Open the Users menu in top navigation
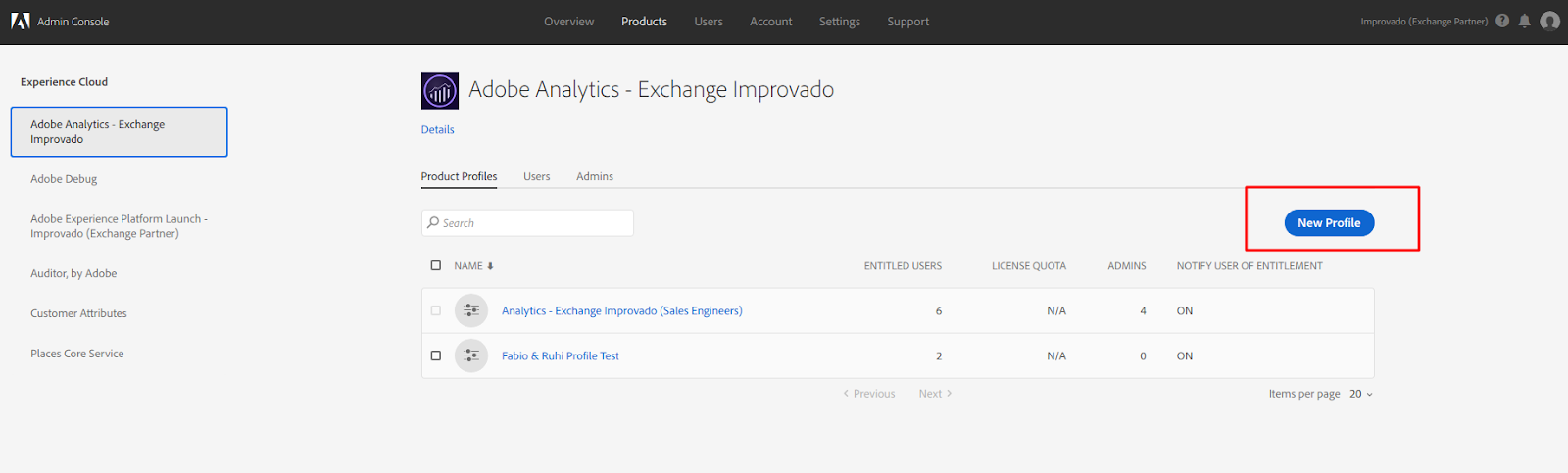 pyautogui.click(x=709, y=22)
